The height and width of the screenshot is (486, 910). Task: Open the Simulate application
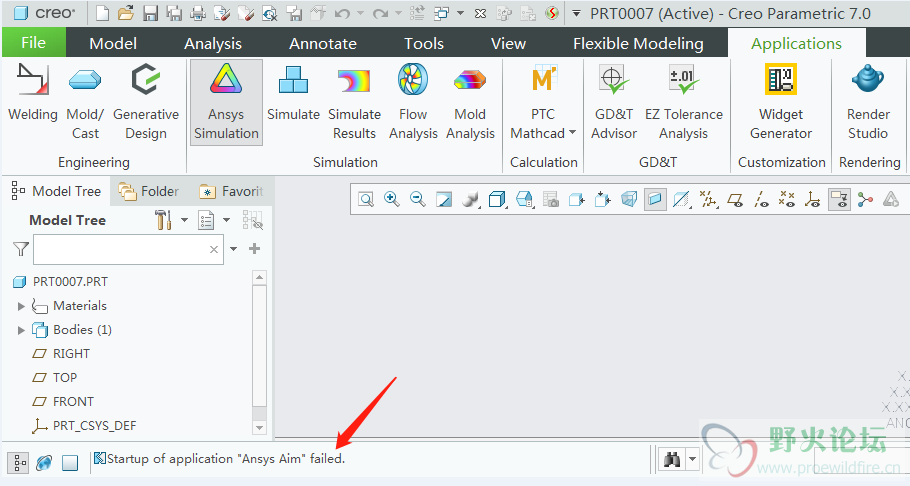pos(293,93)
